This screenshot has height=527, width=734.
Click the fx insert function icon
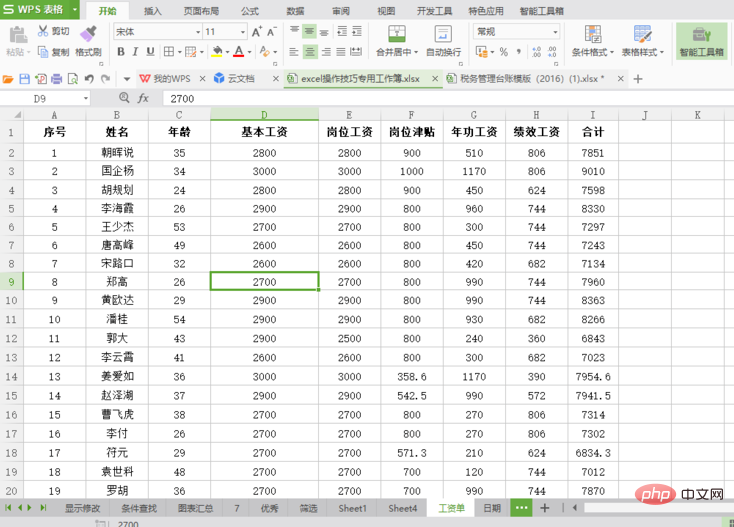pos(143,98)
